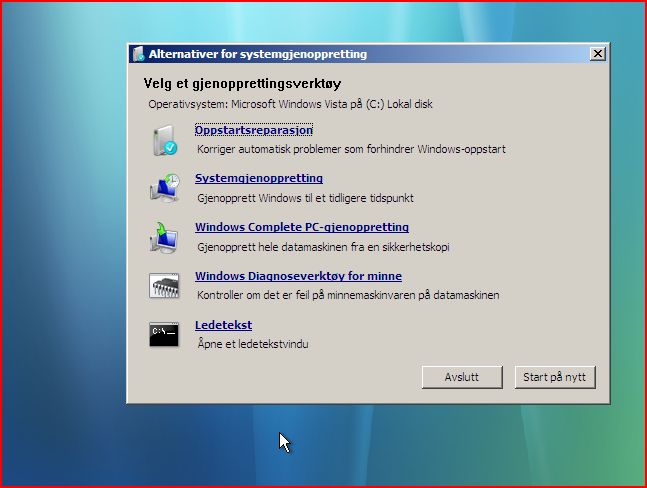The width and height of the screenshot is (647, 488).
Task: Click text 'Gjenopprett hele datamaskinen fra en sikkerhetskopi'
Action: (323, 247)
